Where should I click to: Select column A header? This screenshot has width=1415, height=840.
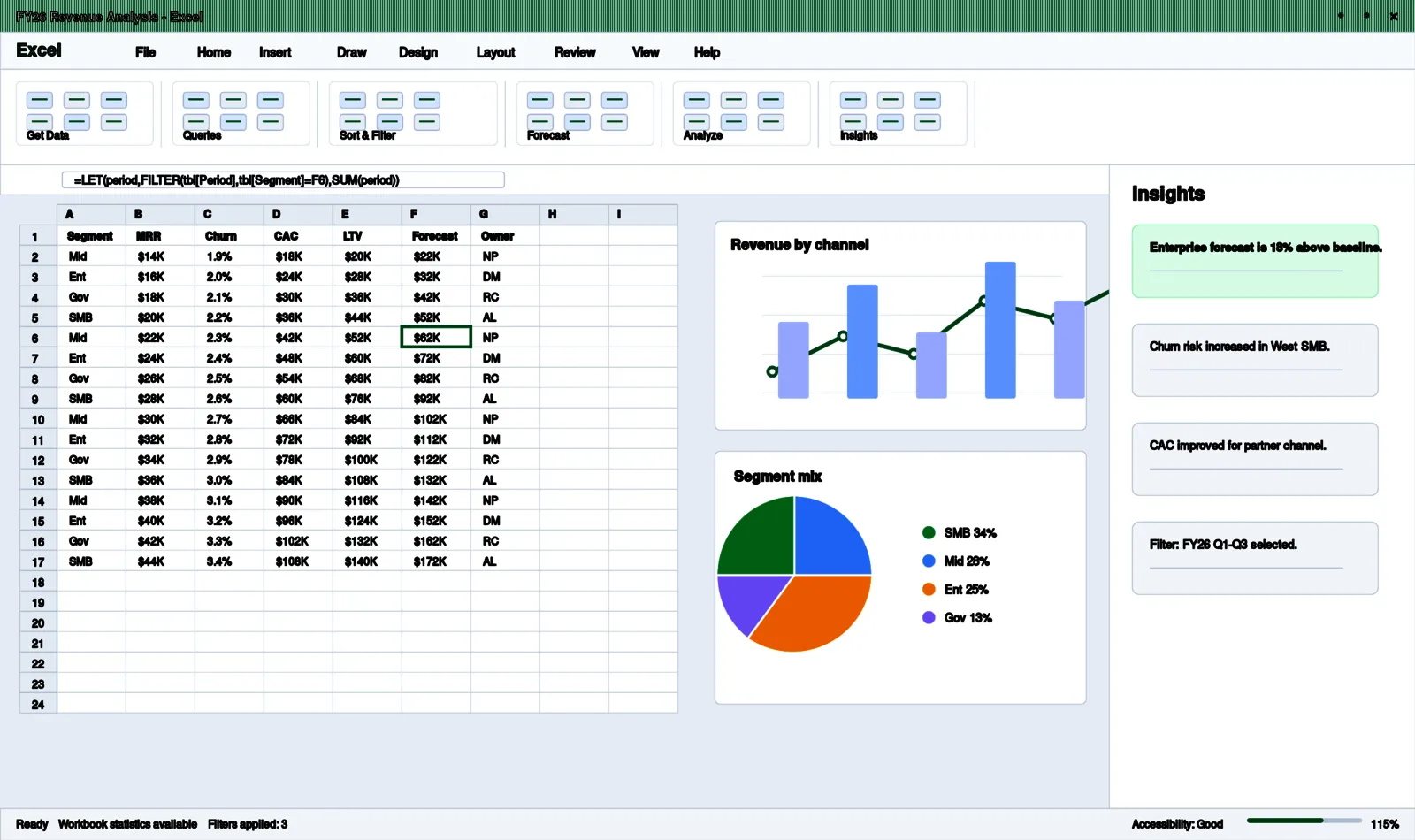(x=91, y=214)
